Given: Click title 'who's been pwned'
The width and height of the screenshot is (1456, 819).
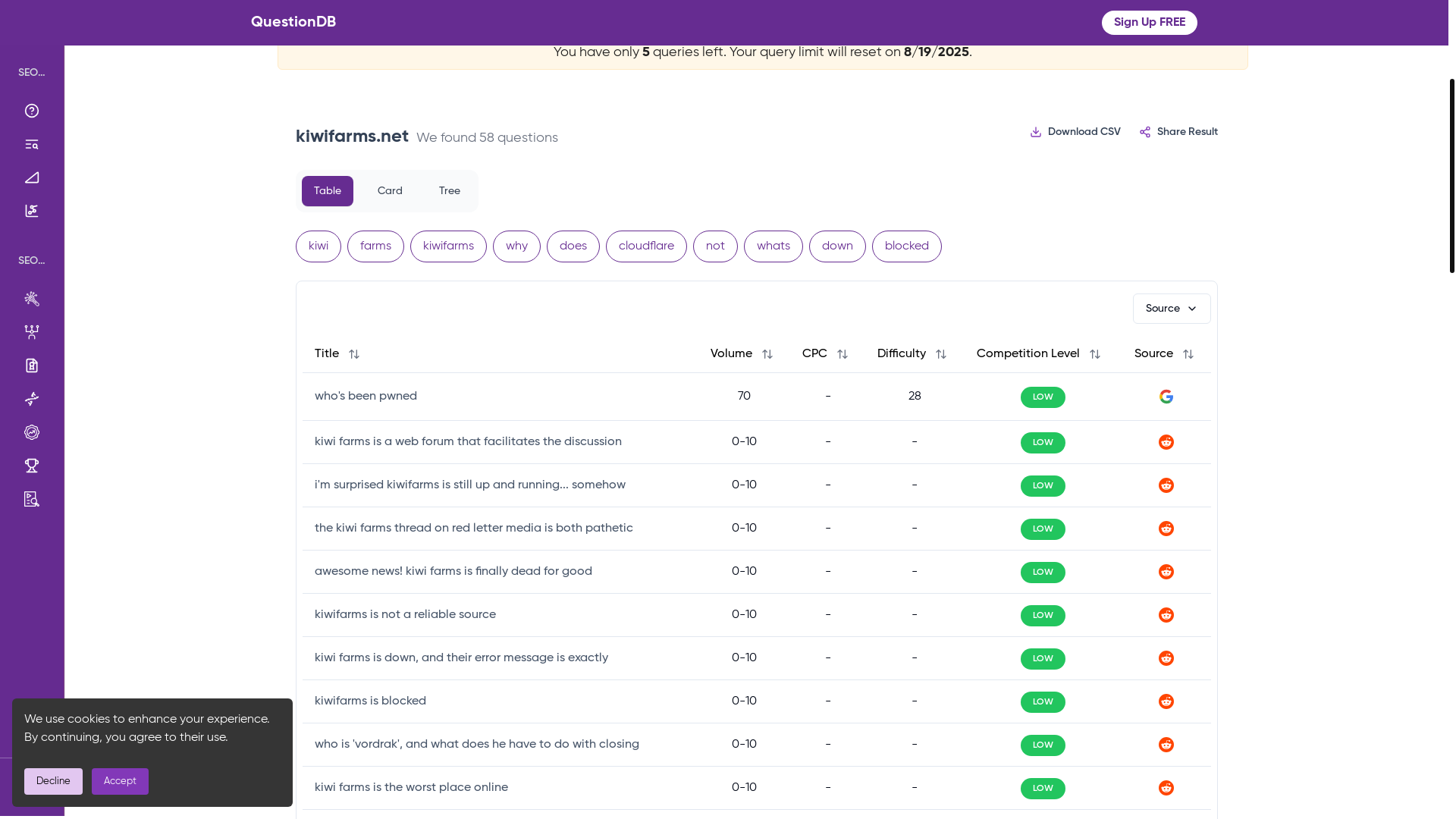Looking at the screenshot, I should click(366, 397).
